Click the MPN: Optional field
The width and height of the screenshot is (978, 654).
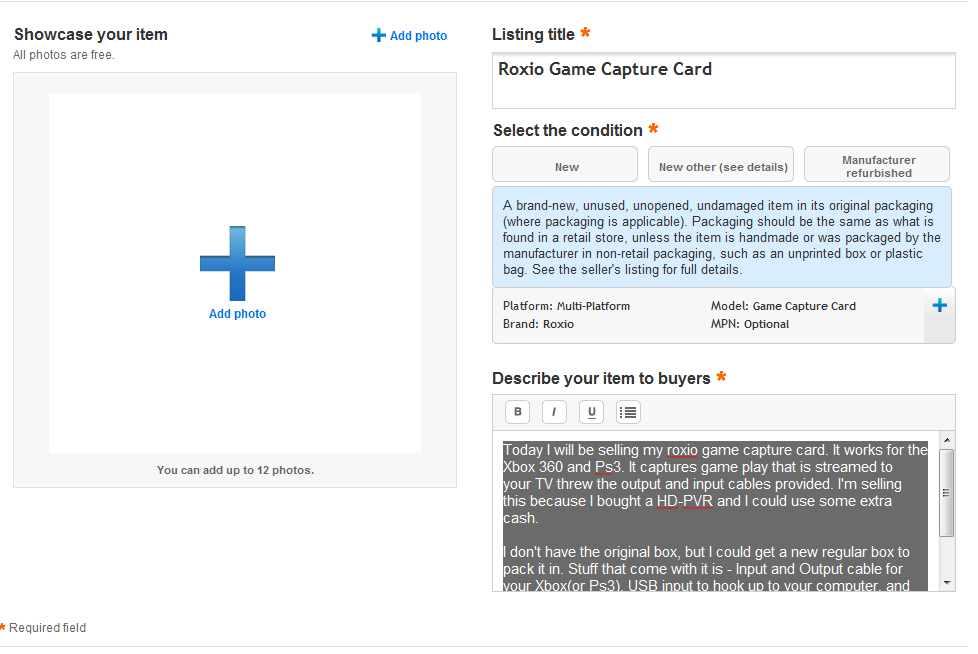tap(749, 324)
